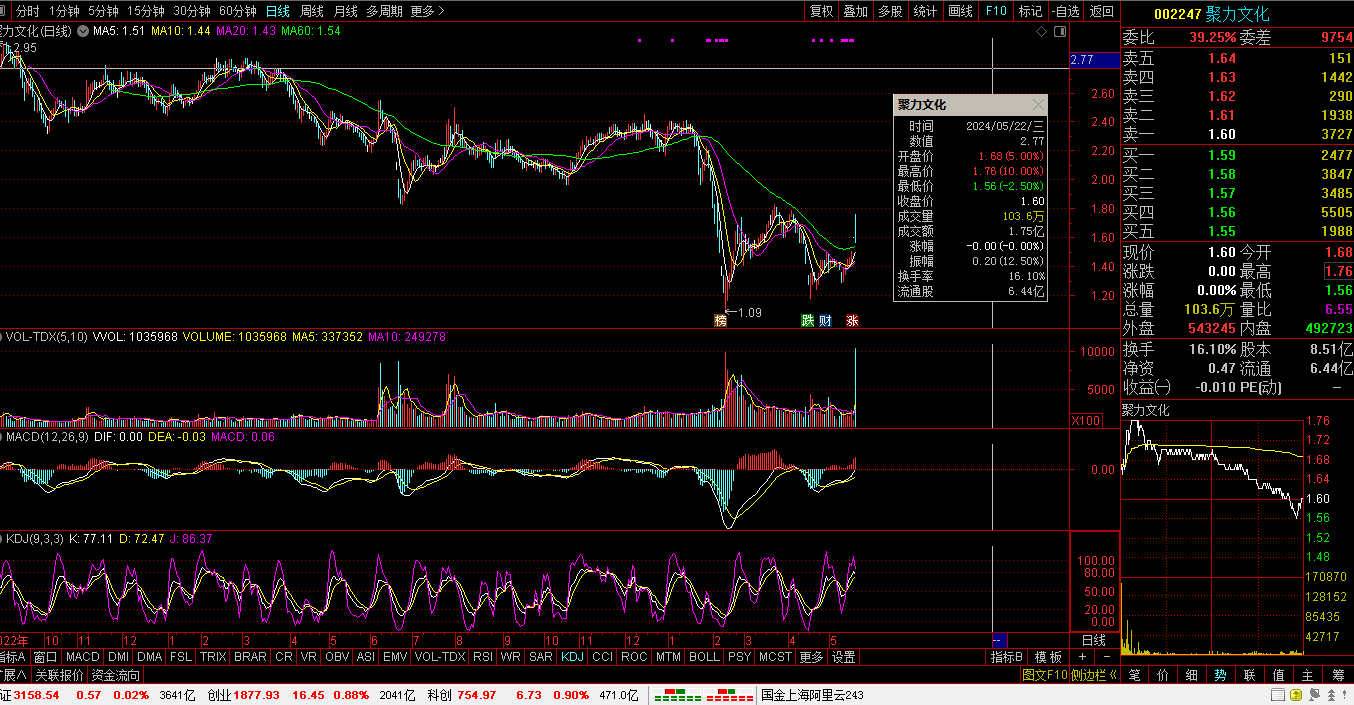Image resolution: width=1354 pixels, height=705 pixels.
Task: Open the 资金流向 tab
Action: (116, 675)
